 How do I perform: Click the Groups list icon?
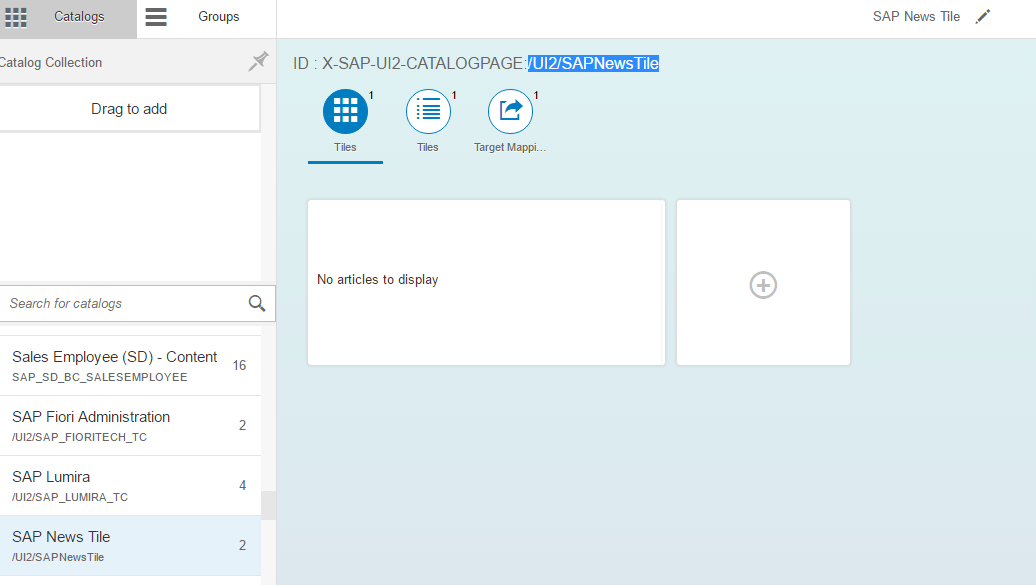(x=156, y=17)
